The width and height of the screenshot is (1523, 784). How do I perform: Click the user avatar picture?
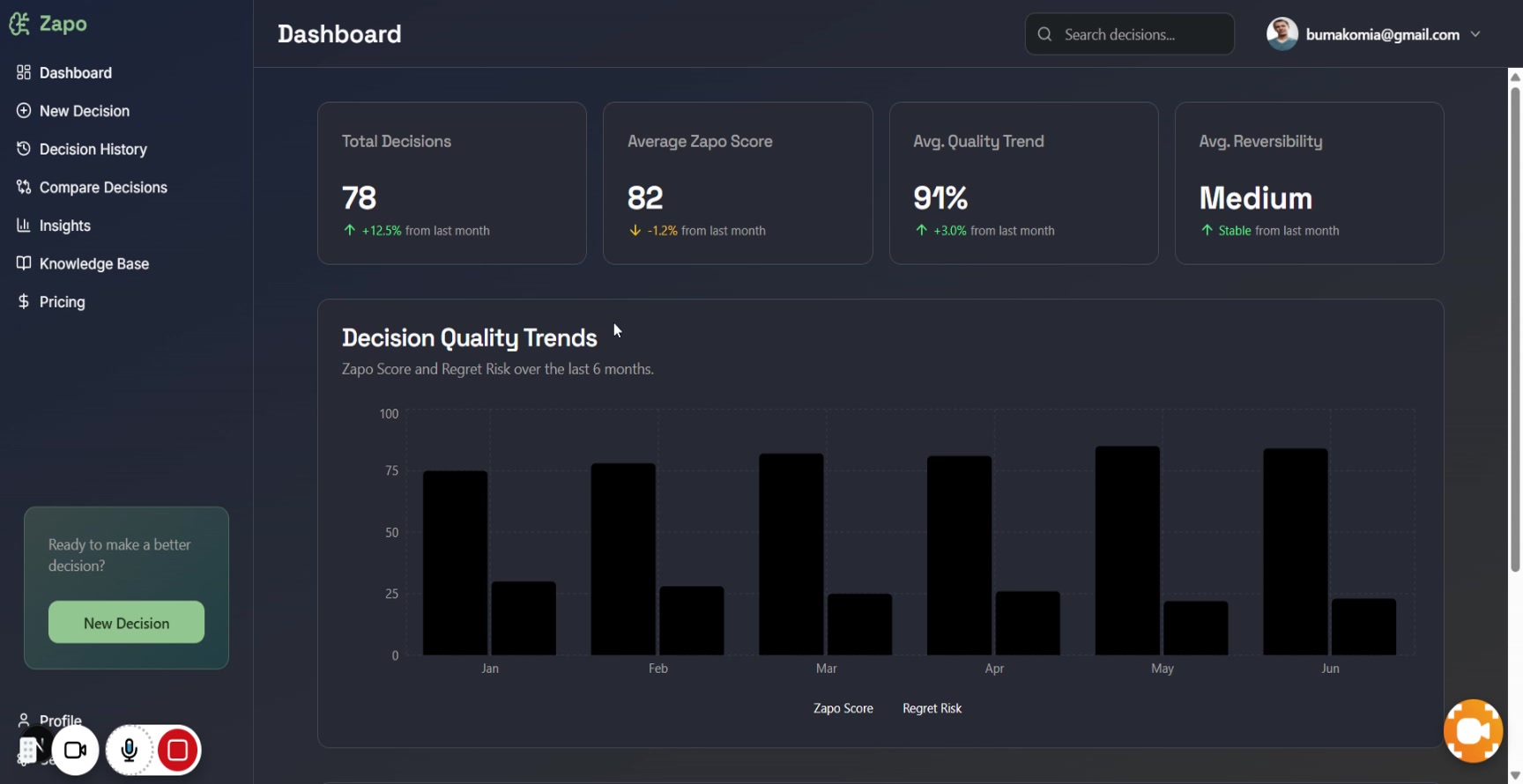tap(1282, 34)
